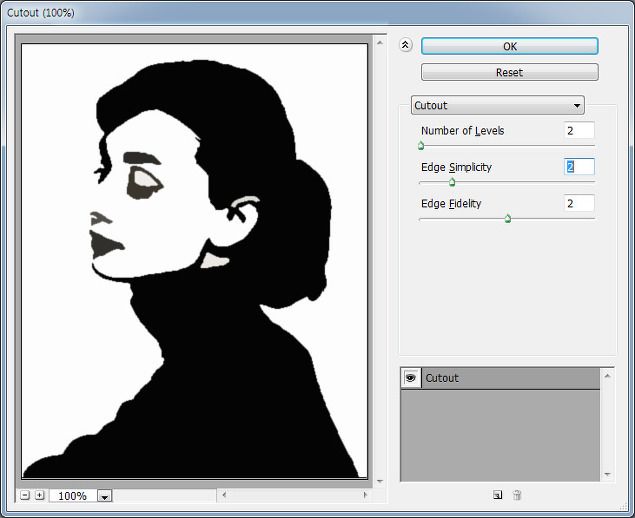Click the delete effect layer trash icon
This screenshot has height=518, width=635.
(x=517, y=495)
